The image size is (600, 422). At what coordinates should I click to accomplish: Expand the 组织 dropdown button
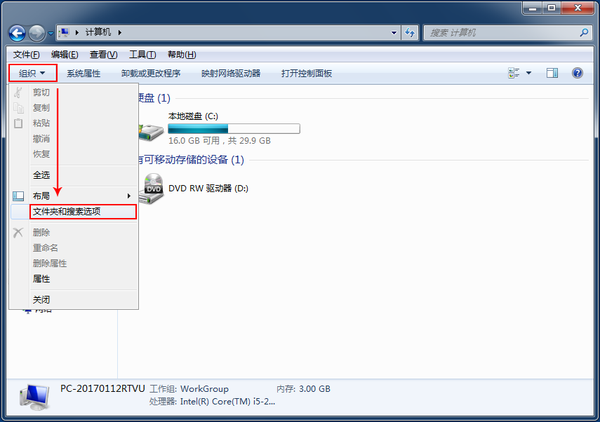pos(33,73)
